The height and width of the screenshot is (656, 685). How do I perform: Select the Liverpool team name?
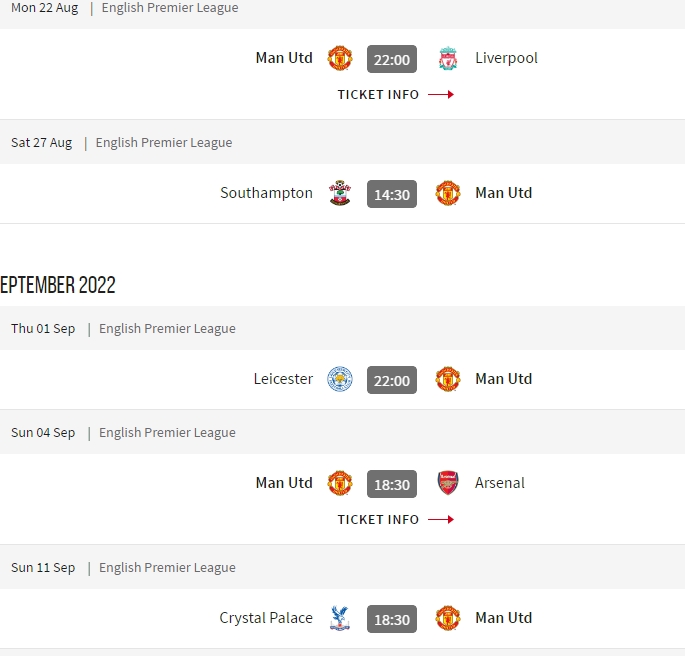coord(506,58)
